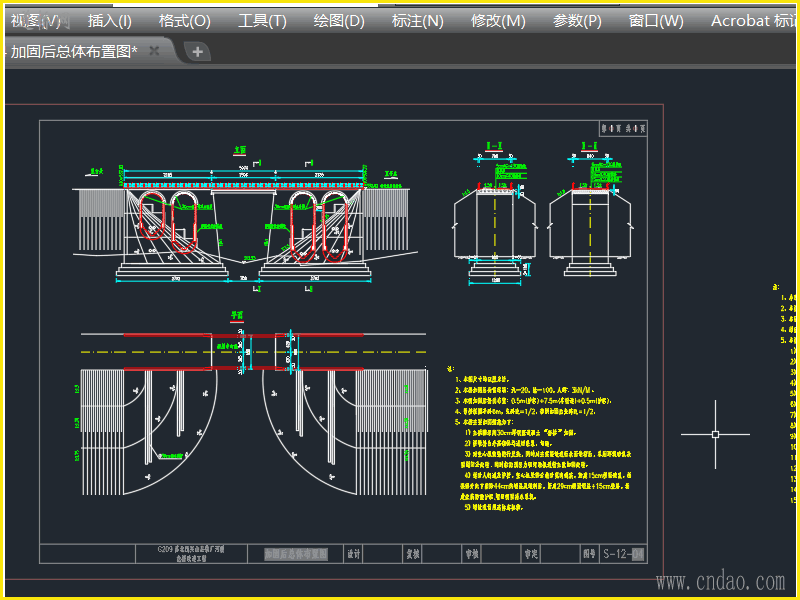Open the 视图(V) menu
Screen dimensions: 800x600
pos(35,20)
